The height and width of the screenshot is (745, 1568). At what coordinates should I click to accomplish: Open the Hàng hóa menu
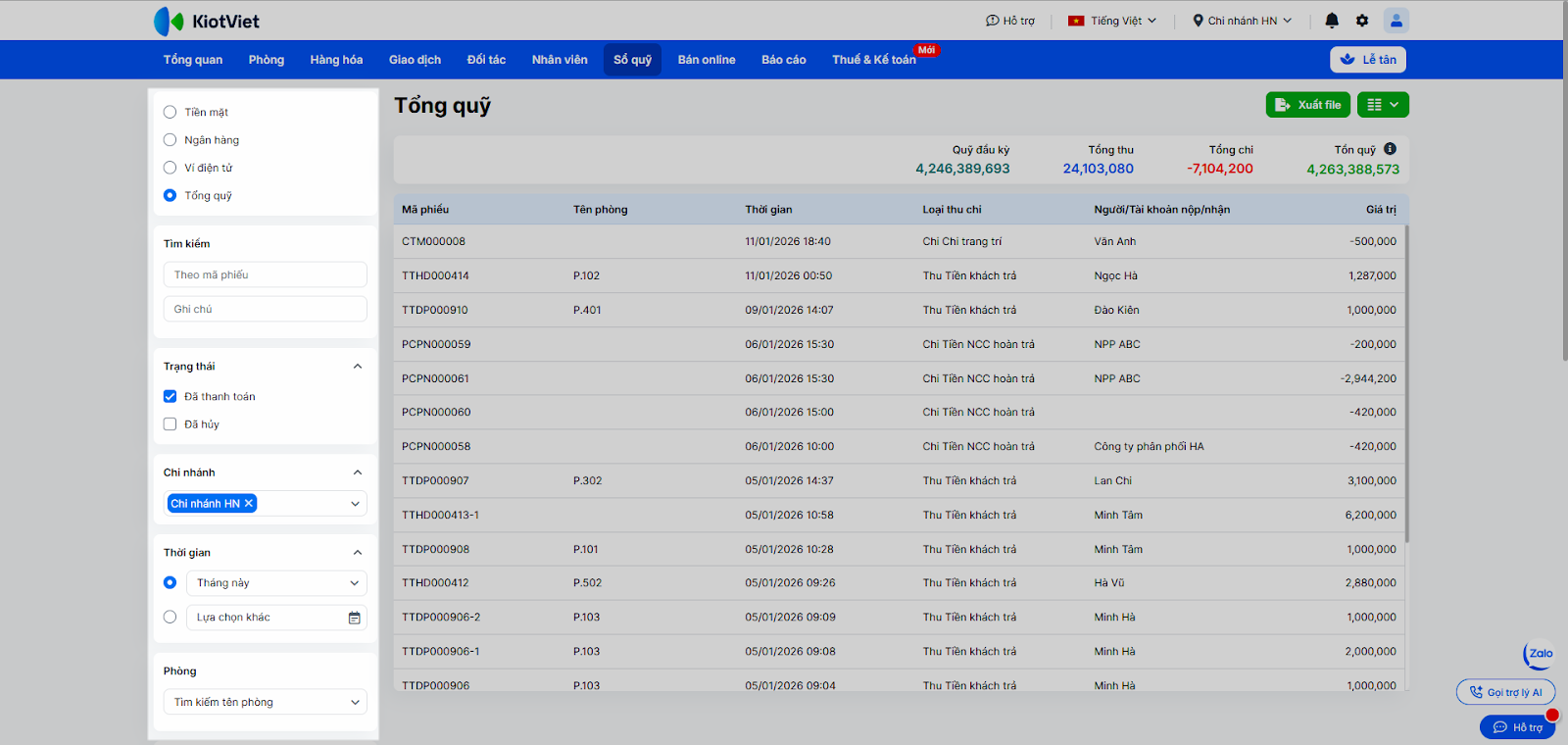tap(336, 60)
